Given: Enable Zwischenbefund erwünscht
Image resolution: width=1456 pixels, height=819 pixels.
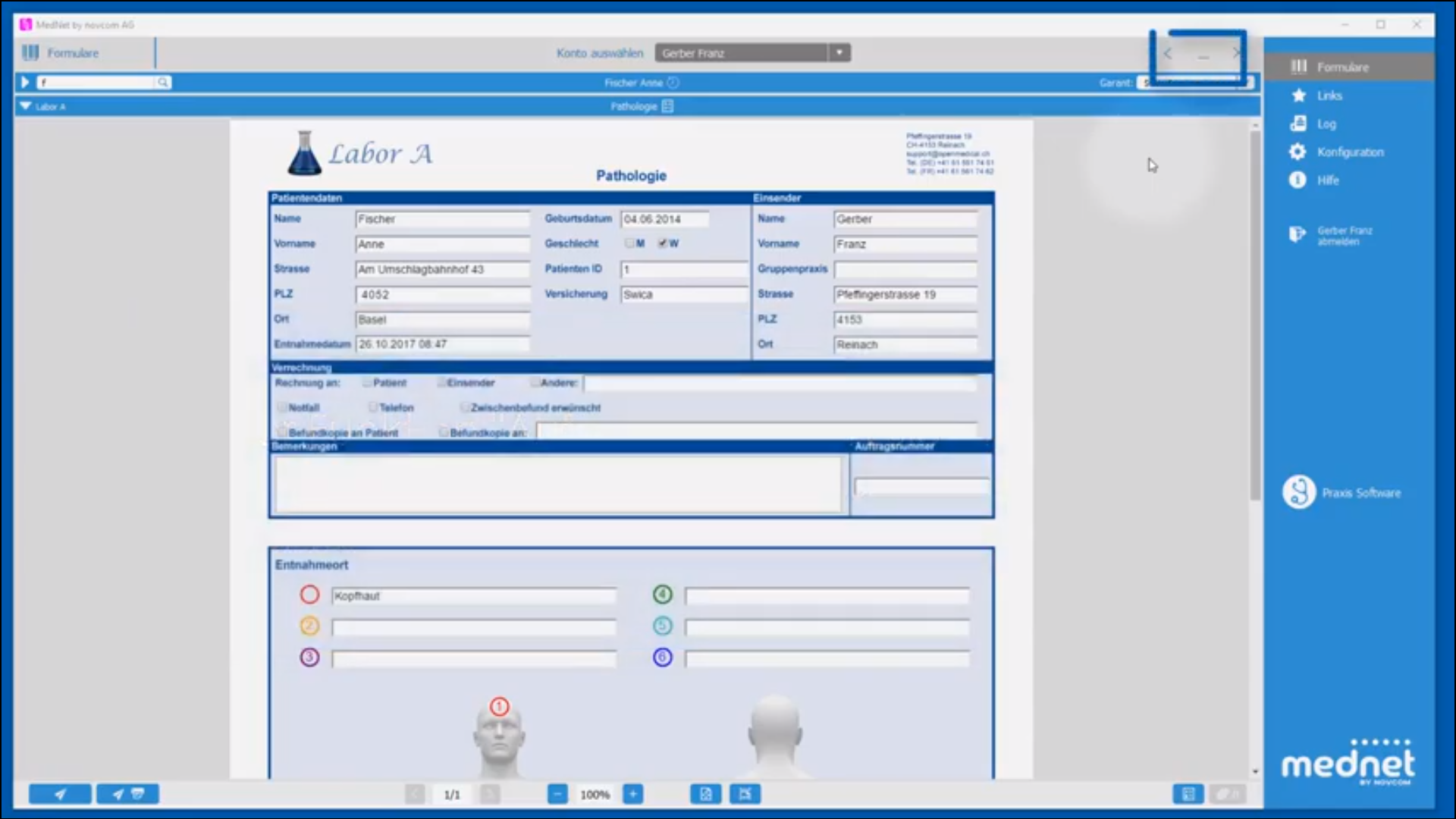Looking at the screenshot, I should [x=465, y=407].
